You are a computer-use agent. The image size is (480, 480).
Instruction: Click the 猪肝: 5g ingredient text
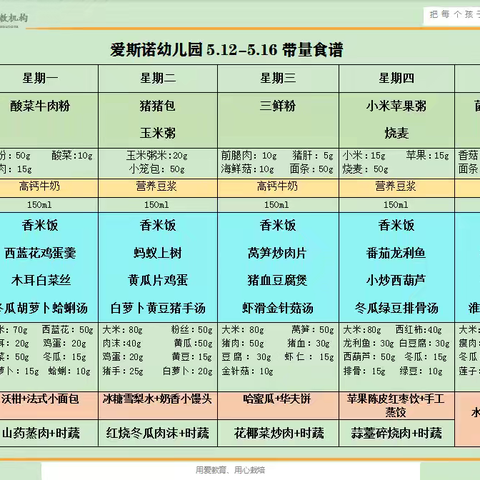313,156
